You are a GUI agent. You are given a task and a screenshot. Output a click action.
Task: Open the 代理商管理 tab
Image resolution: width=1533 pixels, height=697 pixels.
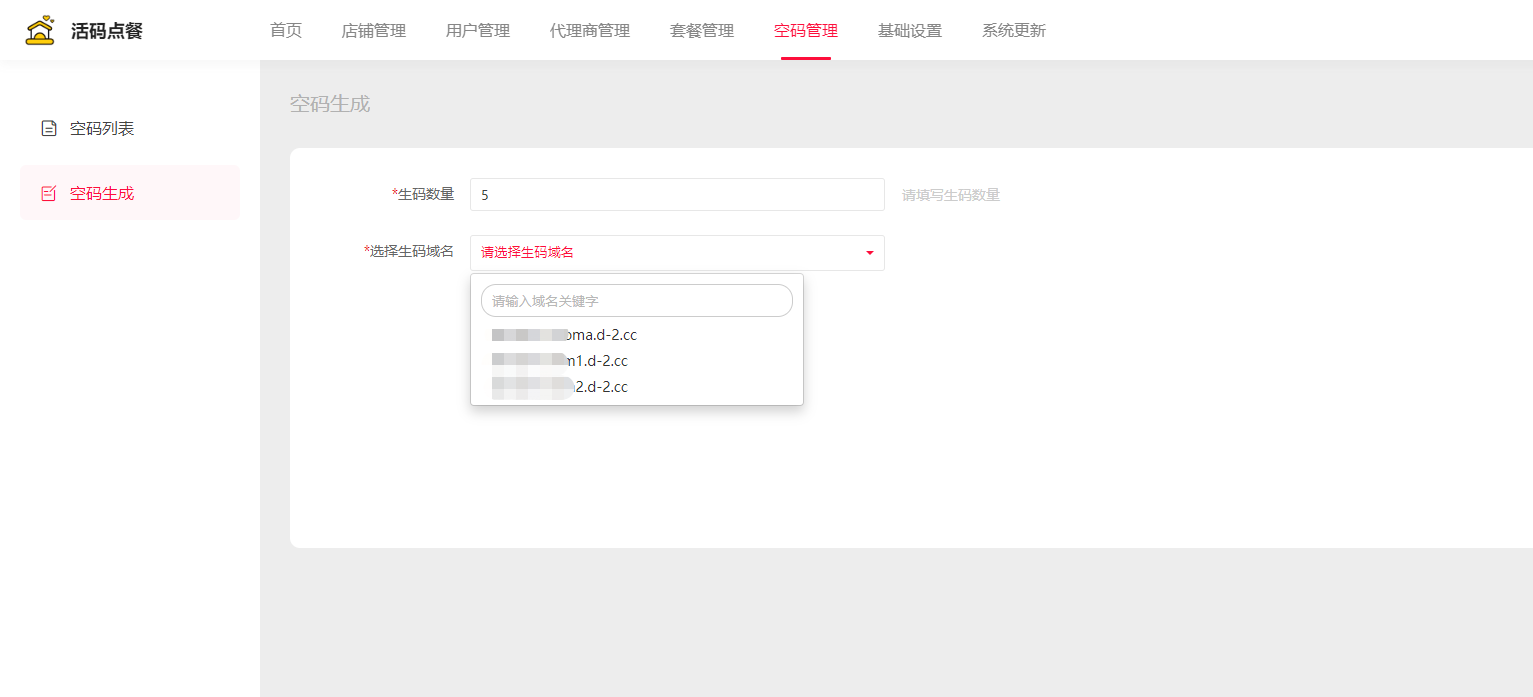coord(590,31)
